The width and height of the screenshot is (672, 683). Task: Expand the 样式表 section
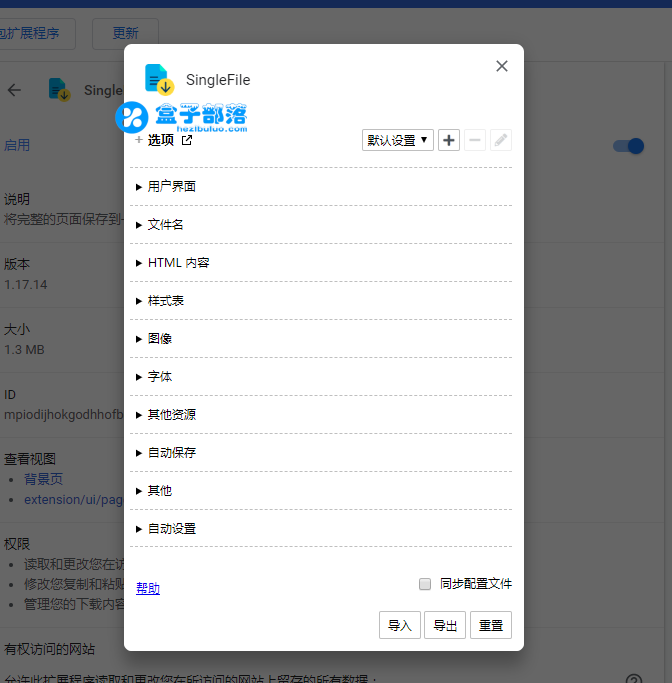pyautogui.click(x=321, y=301)
